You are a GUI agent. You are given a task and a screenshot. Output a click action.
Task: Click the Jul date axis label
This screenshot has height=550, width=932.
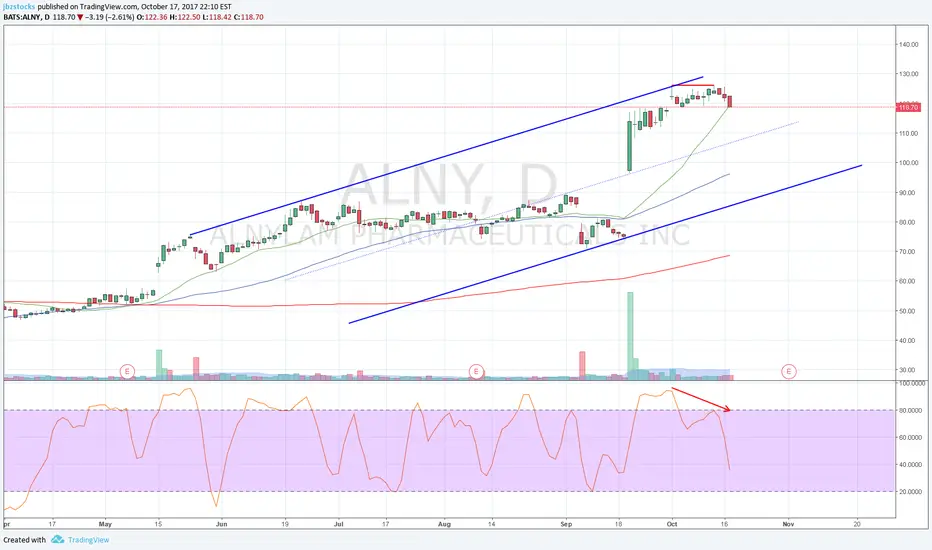[x=339, y=524]
